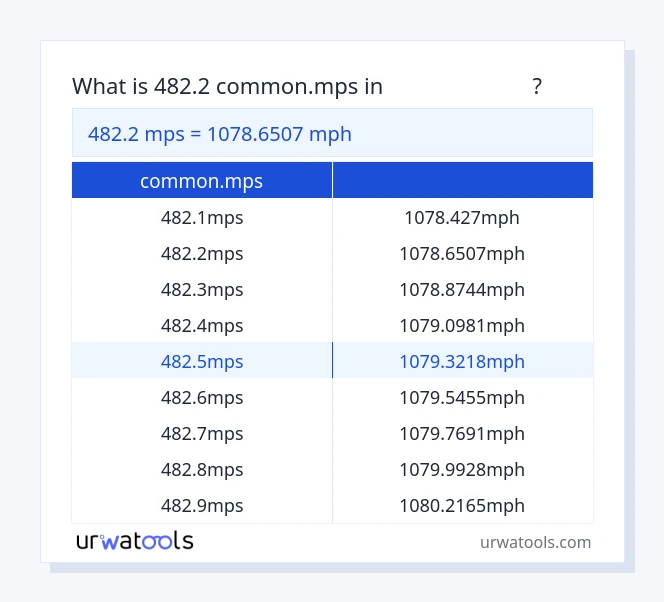Click the question heading text
This screenshot has width=664, height=602.
(x=227, y=87)
